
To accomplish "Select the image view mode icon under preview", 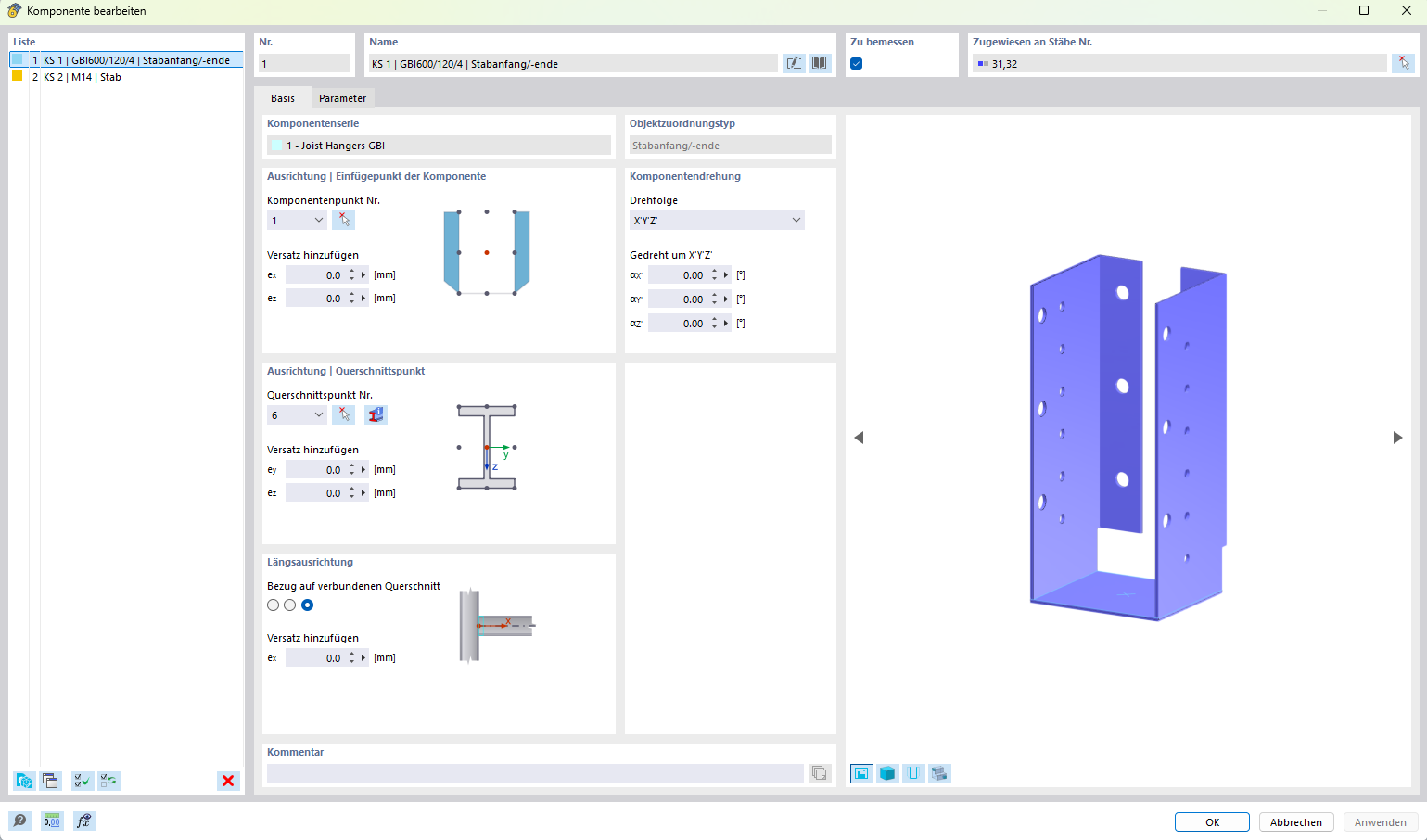I will pyautogui.click(x=861, y=773).
